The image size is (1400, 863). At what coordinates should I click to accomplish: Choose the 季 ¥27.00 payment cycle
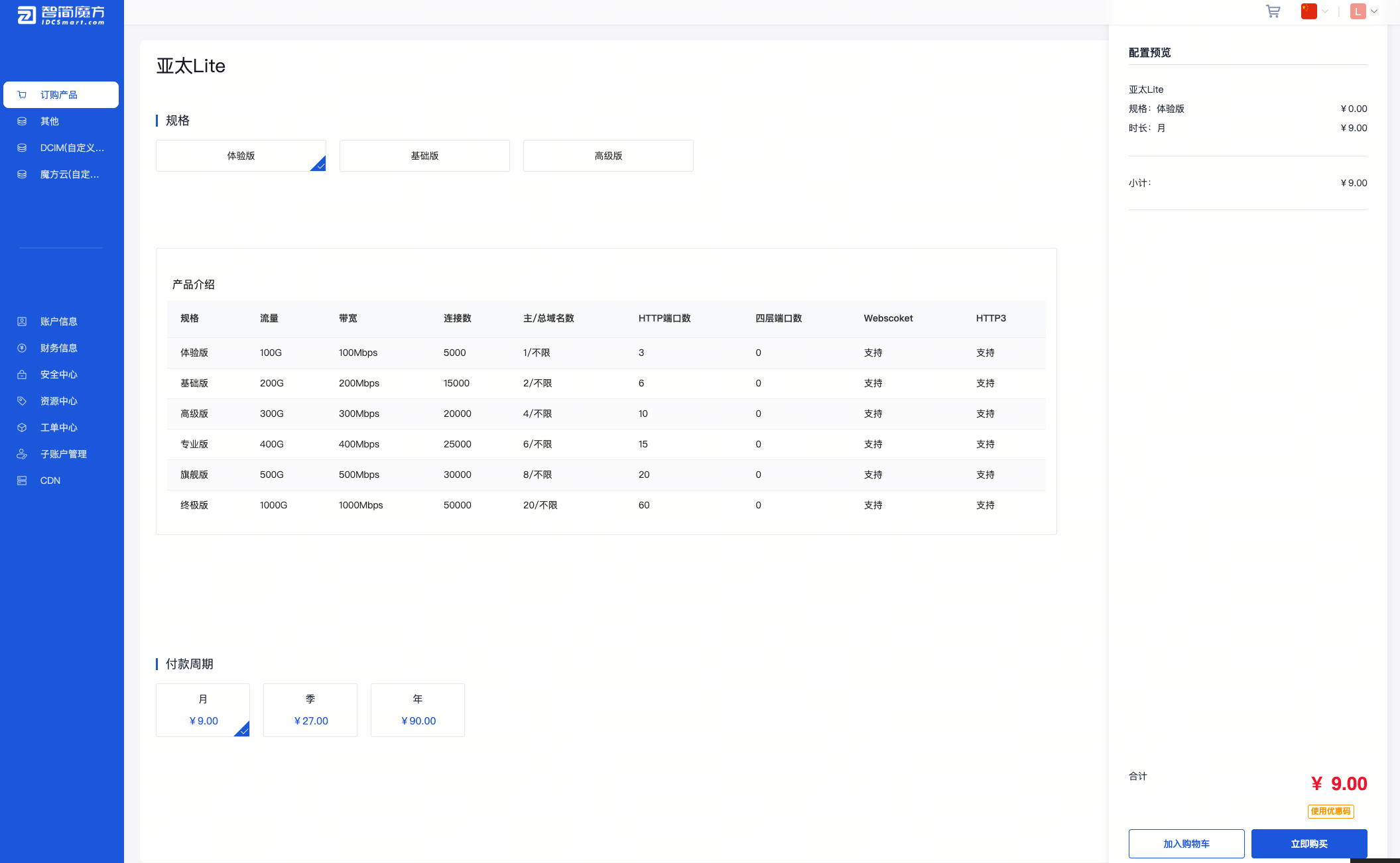tap(310, 710)
